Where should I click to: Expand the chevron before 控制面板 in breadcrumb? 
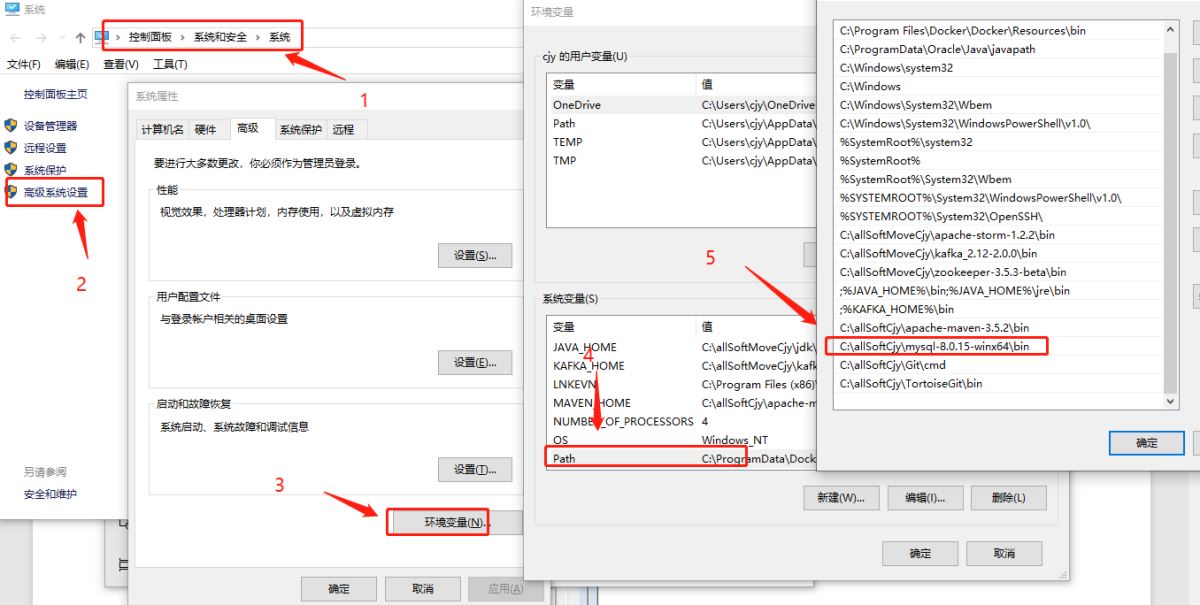click(x=119, y=37)
